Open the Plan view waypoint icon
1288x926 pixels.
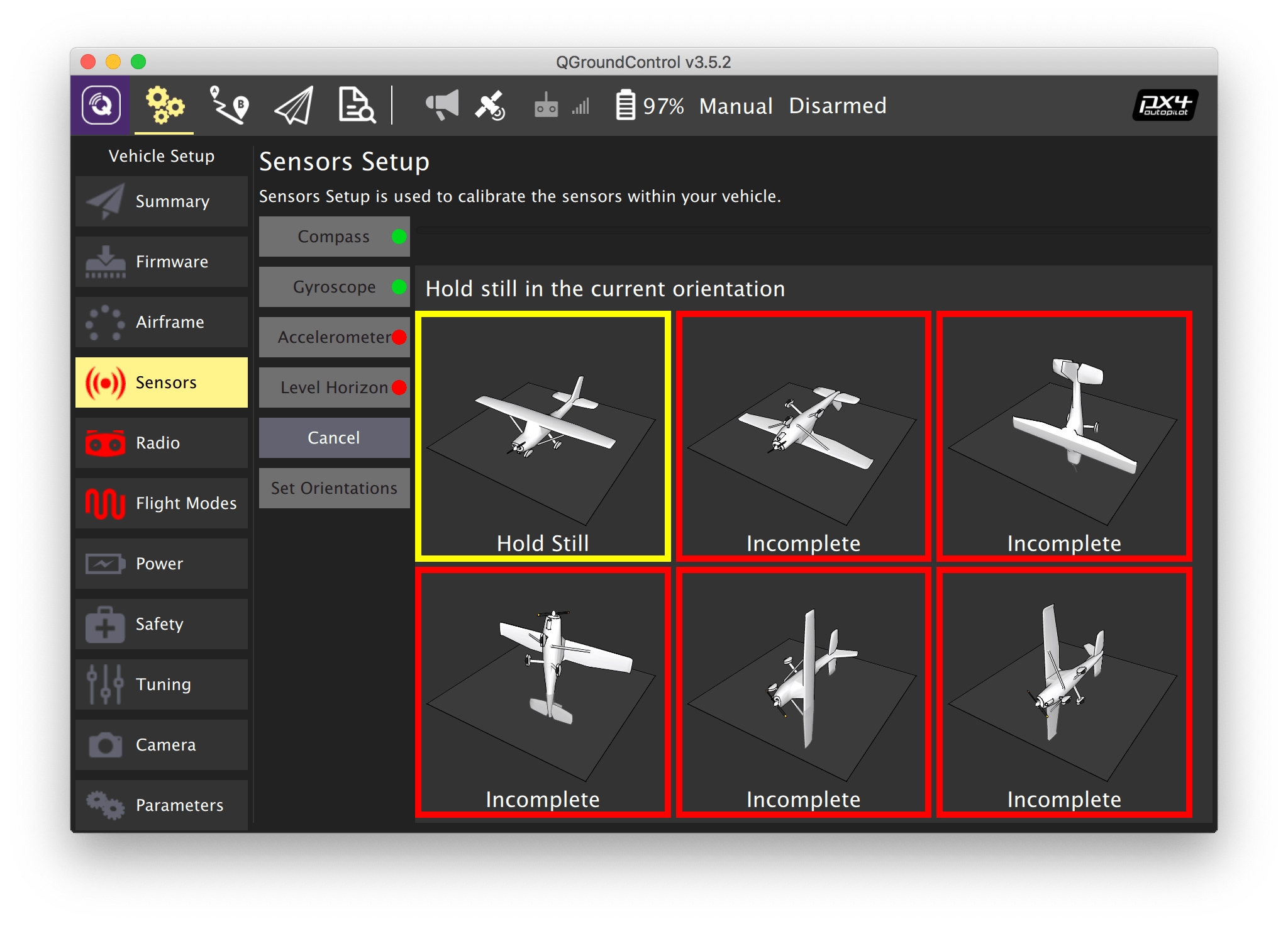click(229, 105)
